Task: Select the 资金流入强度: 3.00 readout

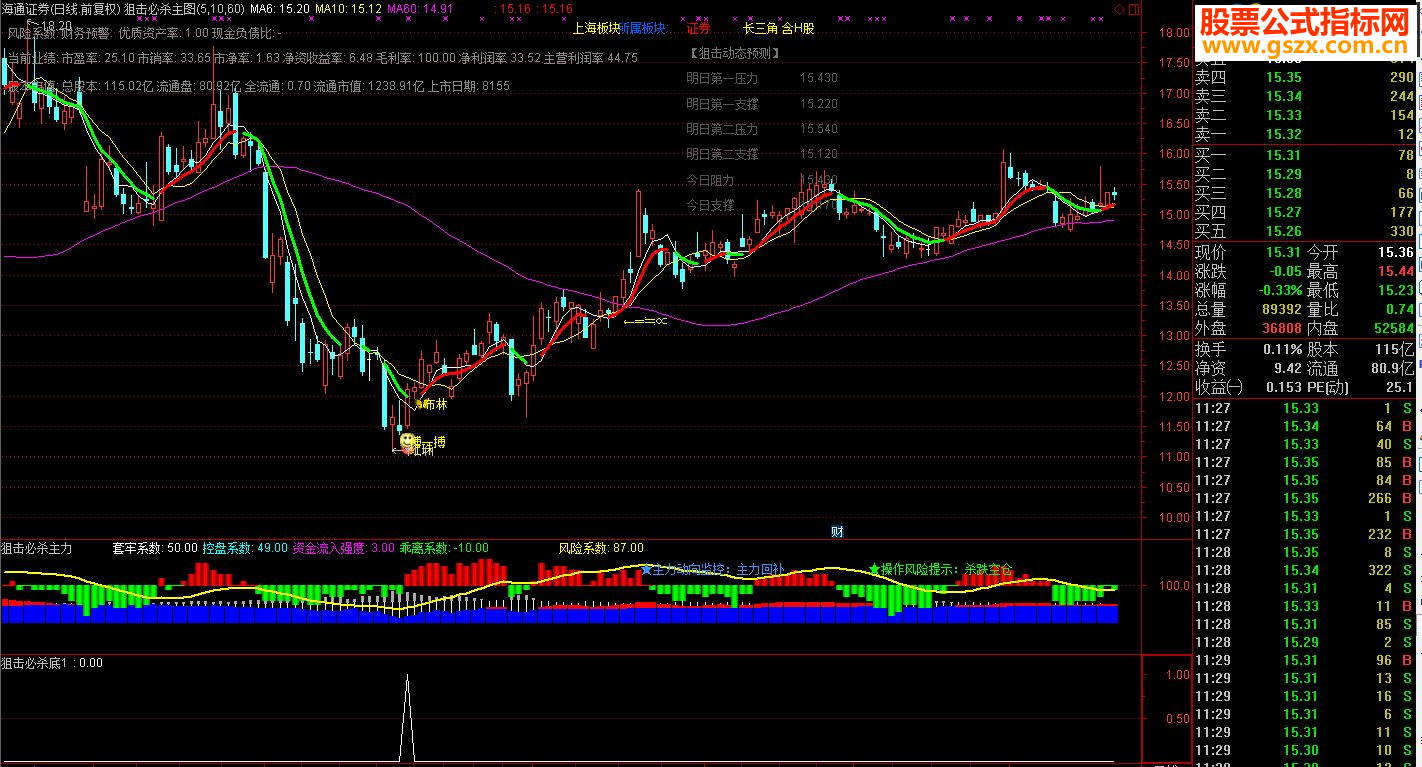Action: pos(343,548)
